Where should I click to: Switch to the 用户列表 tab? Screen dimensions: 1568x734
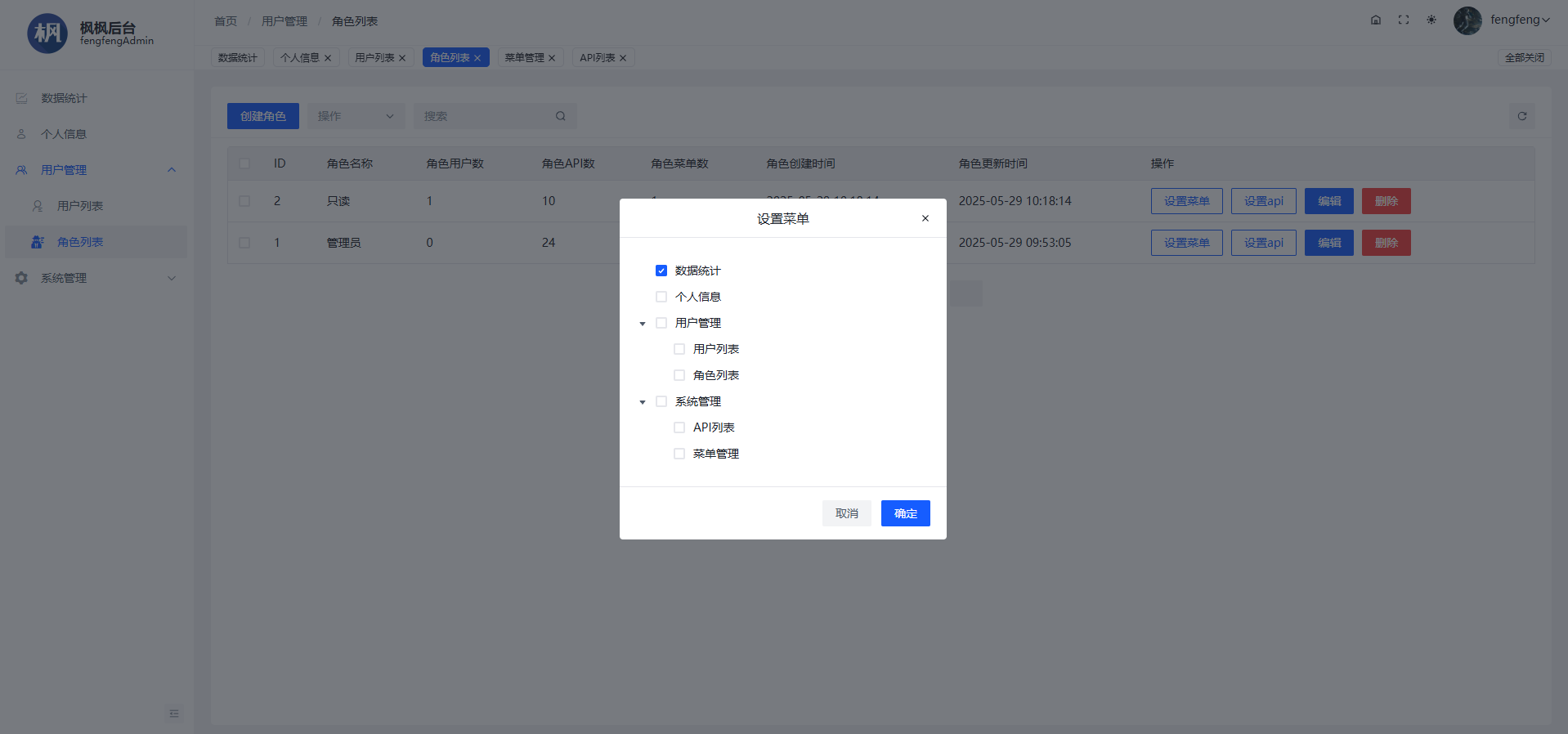(374, 58)
